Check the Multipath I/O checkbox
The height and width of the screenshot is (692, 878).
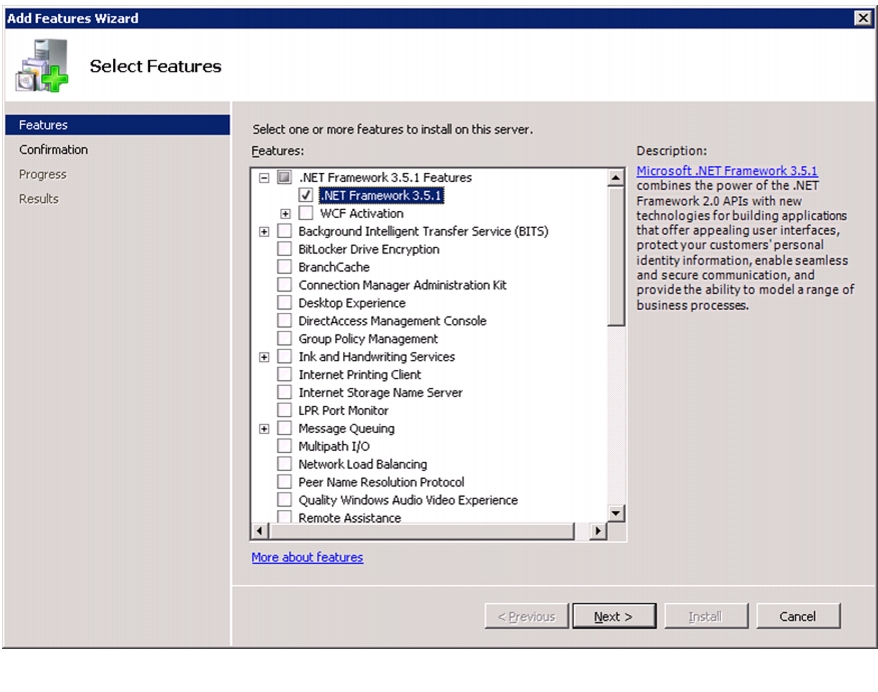(284, 446)
